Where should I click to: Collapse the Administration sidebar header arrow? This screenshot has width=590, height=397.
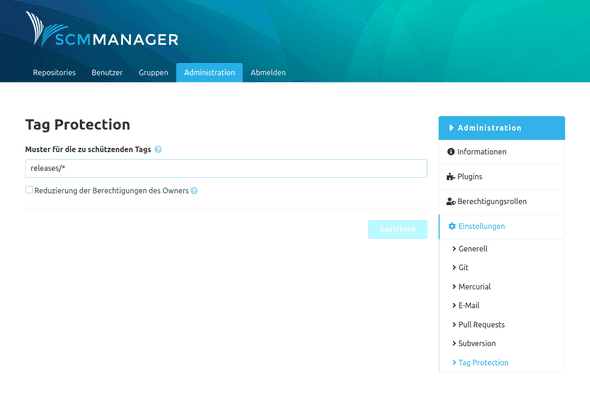coord(451,128)
